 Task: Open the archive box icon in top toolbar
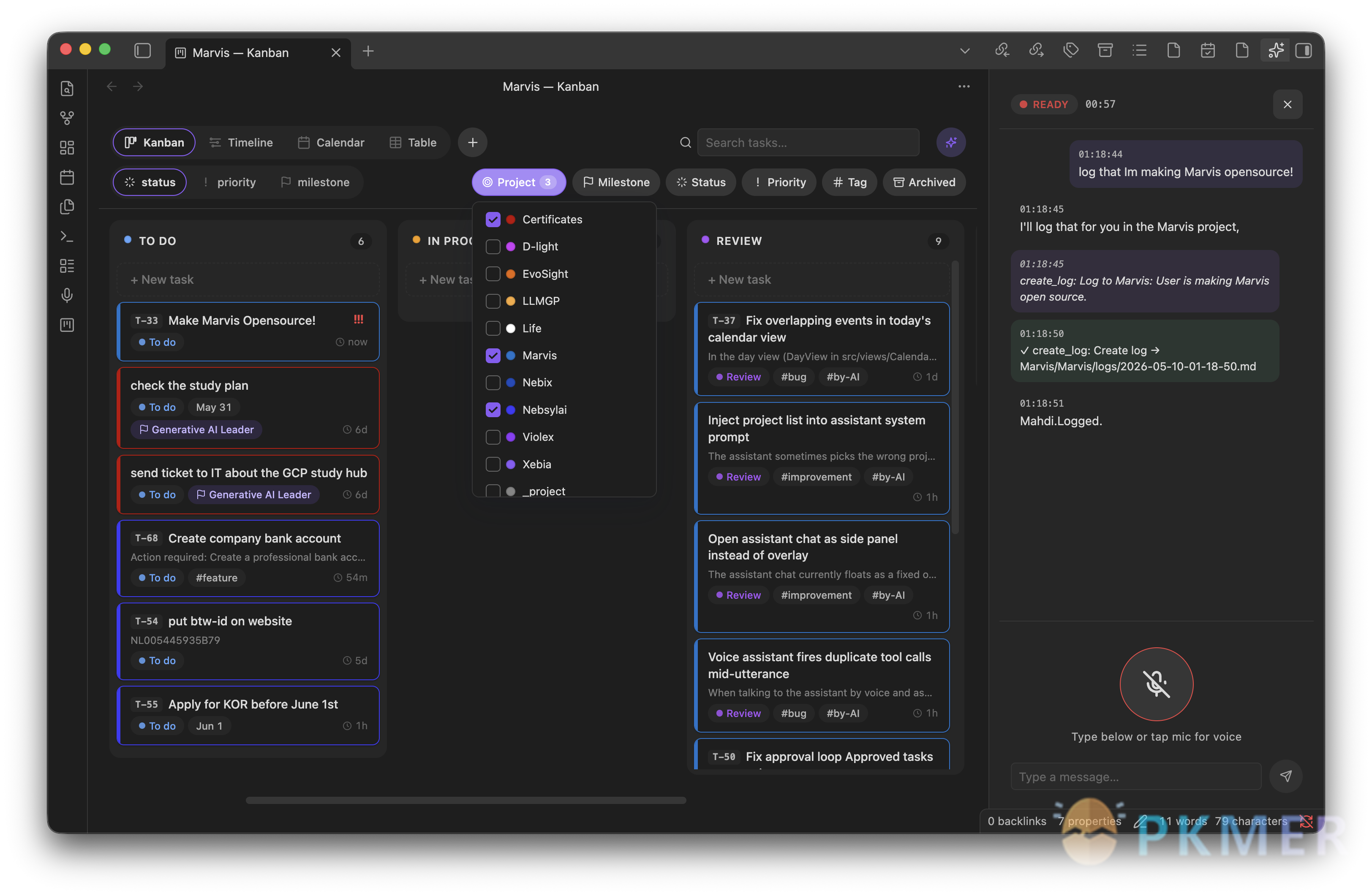[x=1105, y=51]
